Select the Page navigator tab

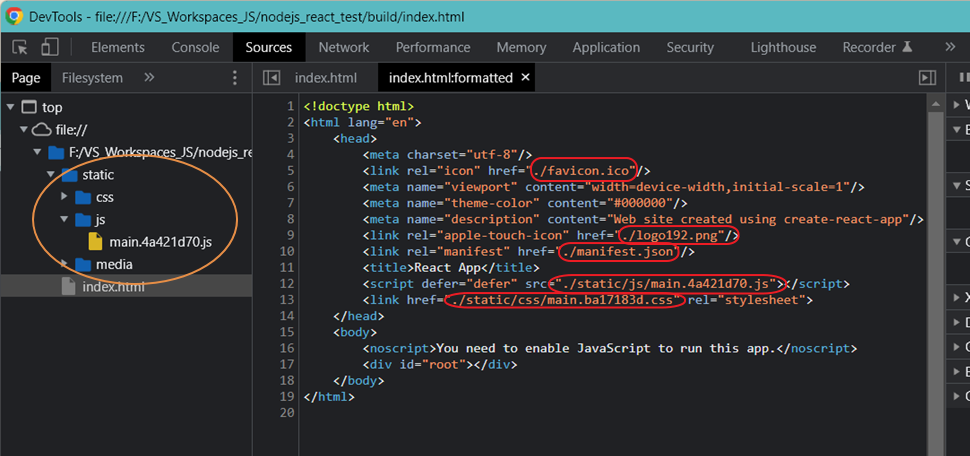[26, 78]
